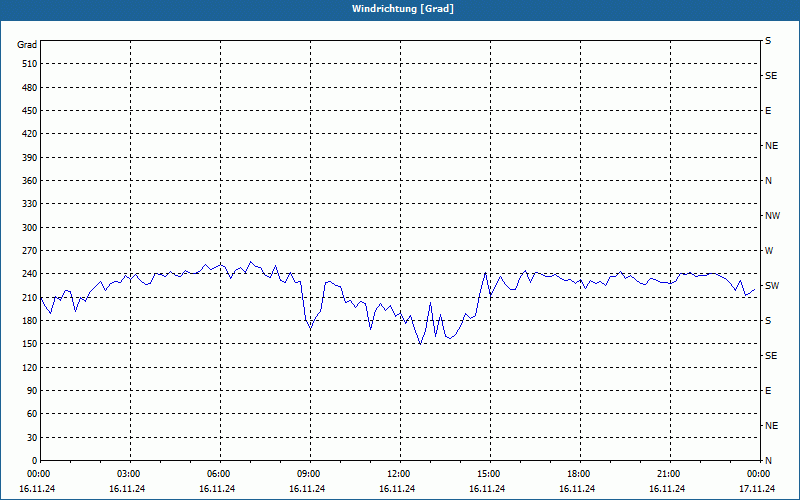Click the 0 y-axis value
This screenshot has width=800, height=500.
35,461
